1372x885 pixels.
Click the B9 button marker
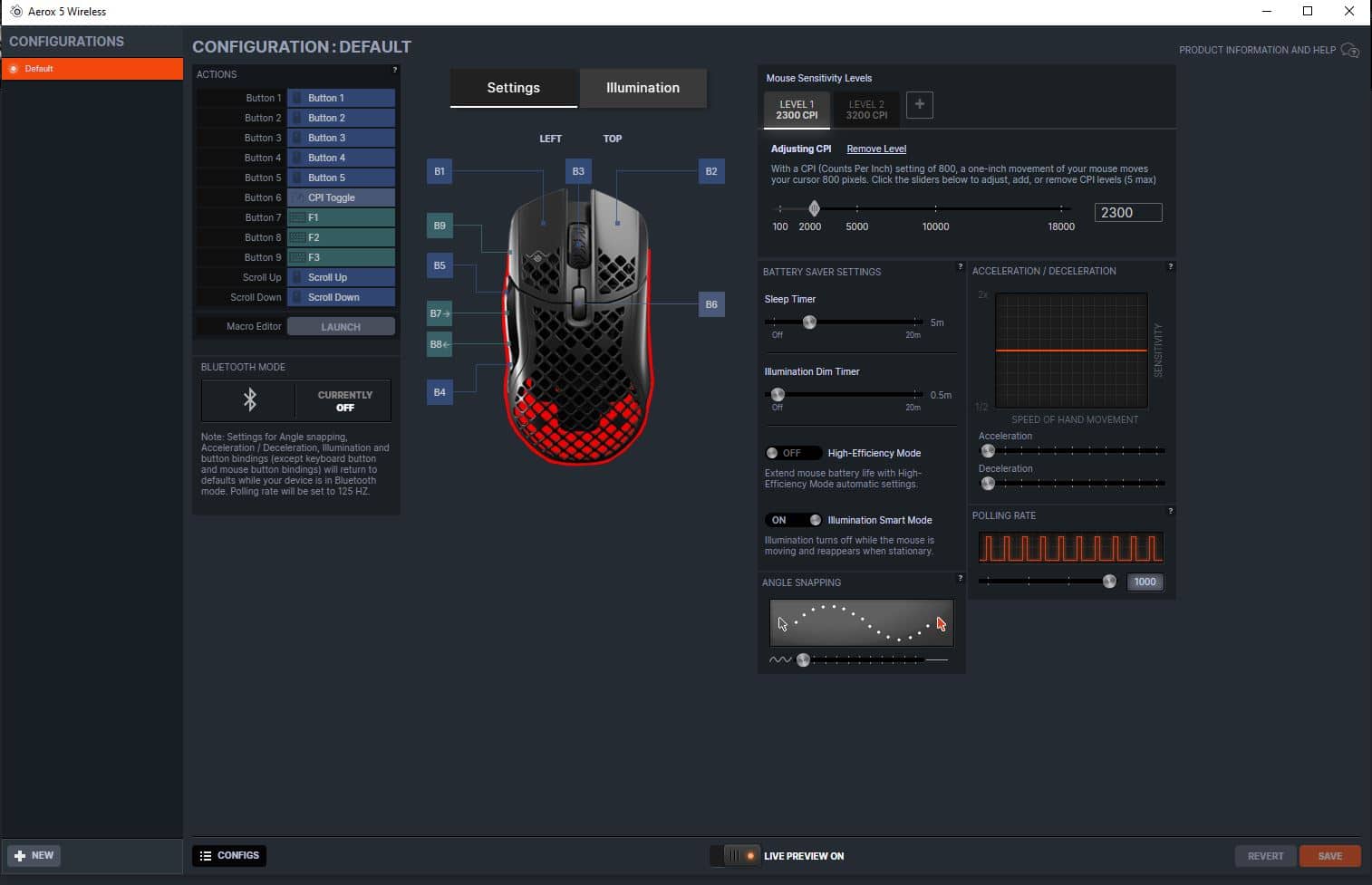(x=440, y=226)
